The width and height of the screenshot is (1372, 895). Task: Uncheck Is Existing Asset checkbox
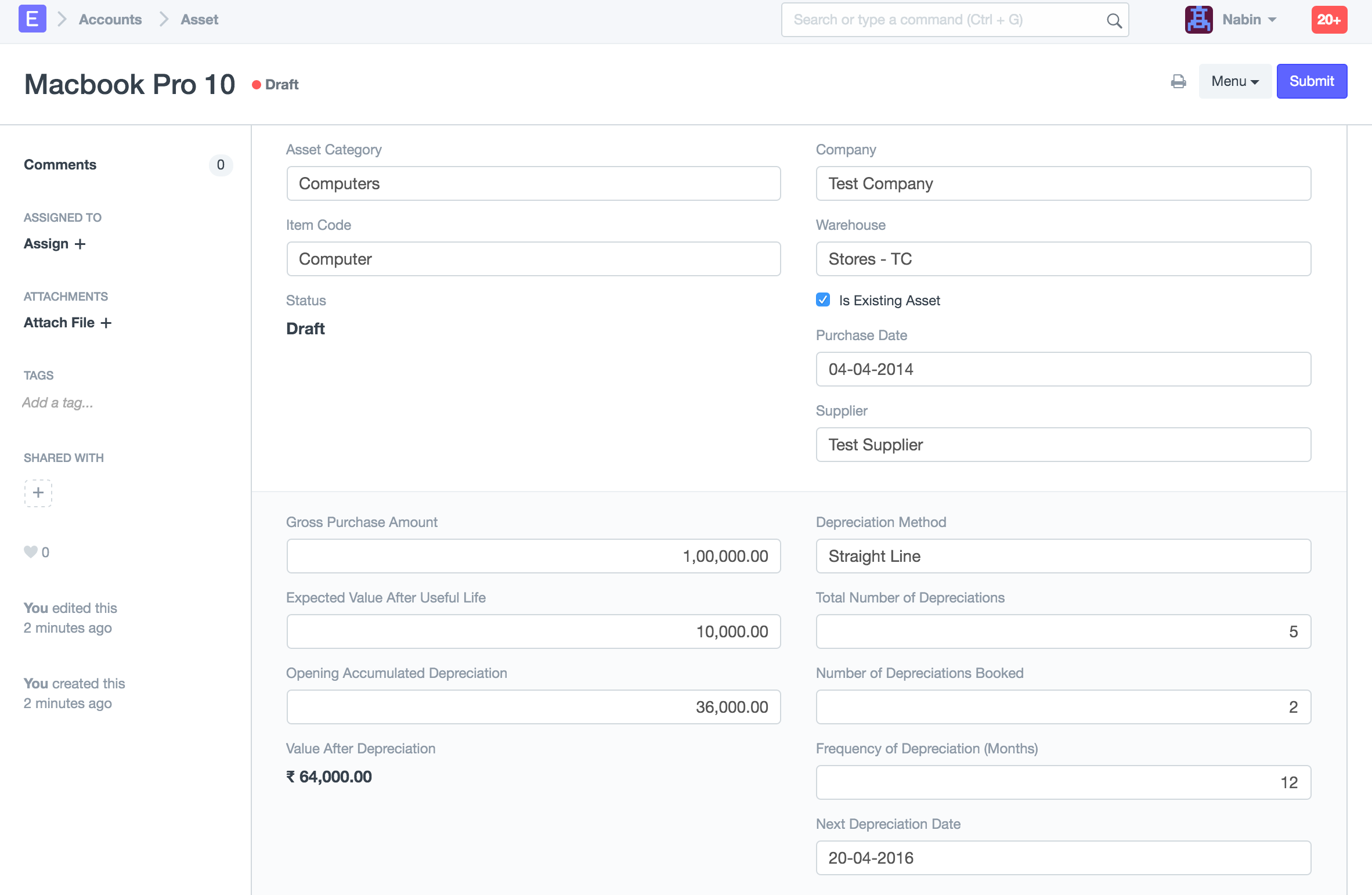[x=822, y=300]
